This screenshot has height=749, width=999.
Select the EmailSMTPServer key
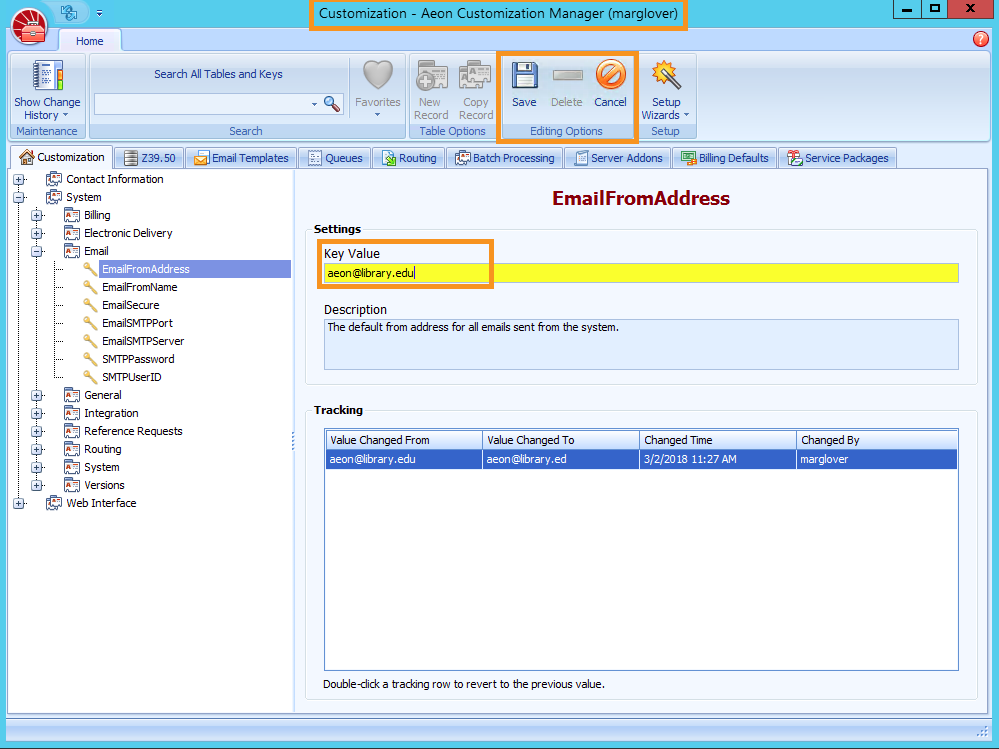(142, 341)
